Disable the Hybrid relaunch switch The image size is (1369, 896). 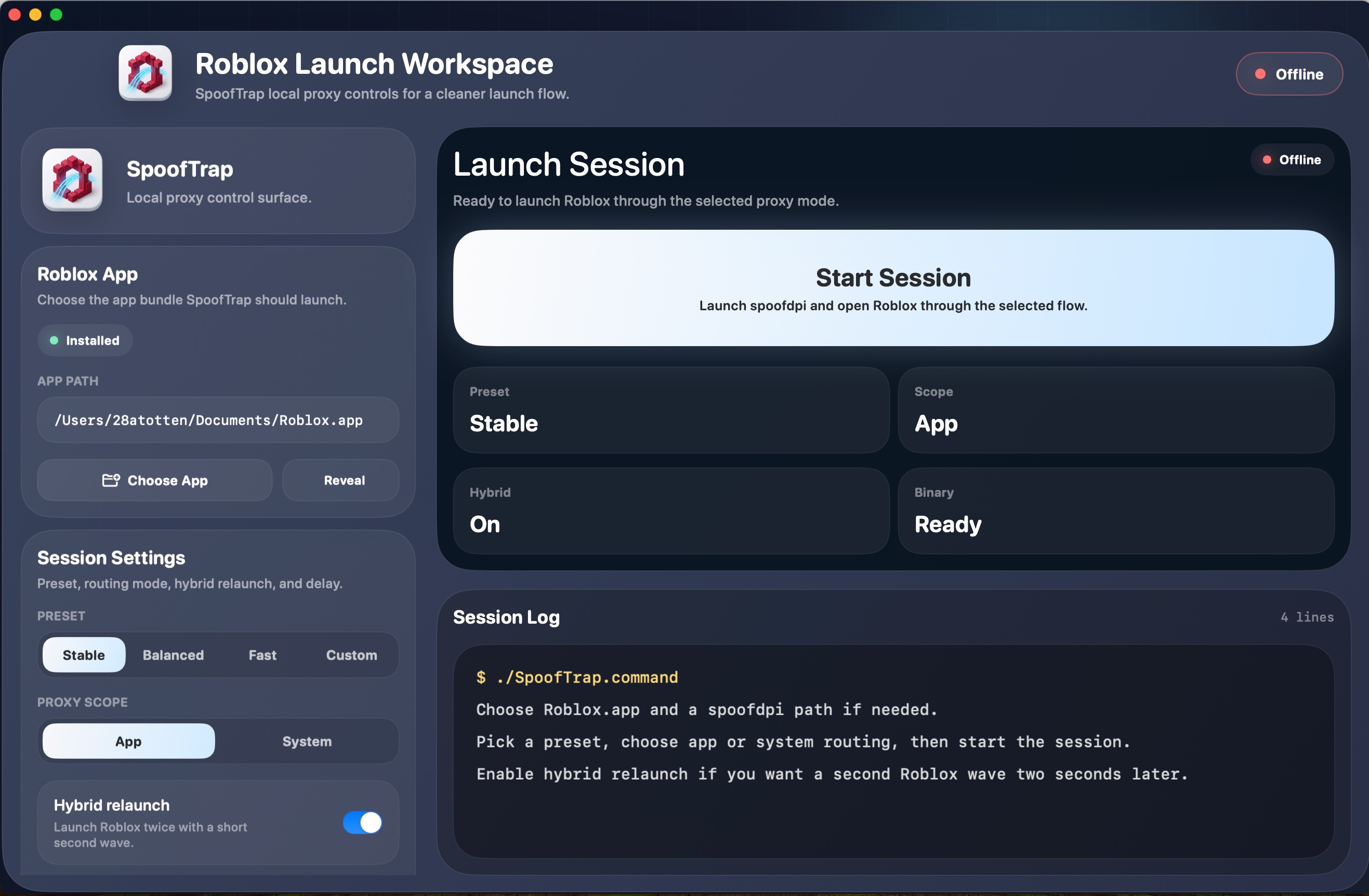coord(362,823)
